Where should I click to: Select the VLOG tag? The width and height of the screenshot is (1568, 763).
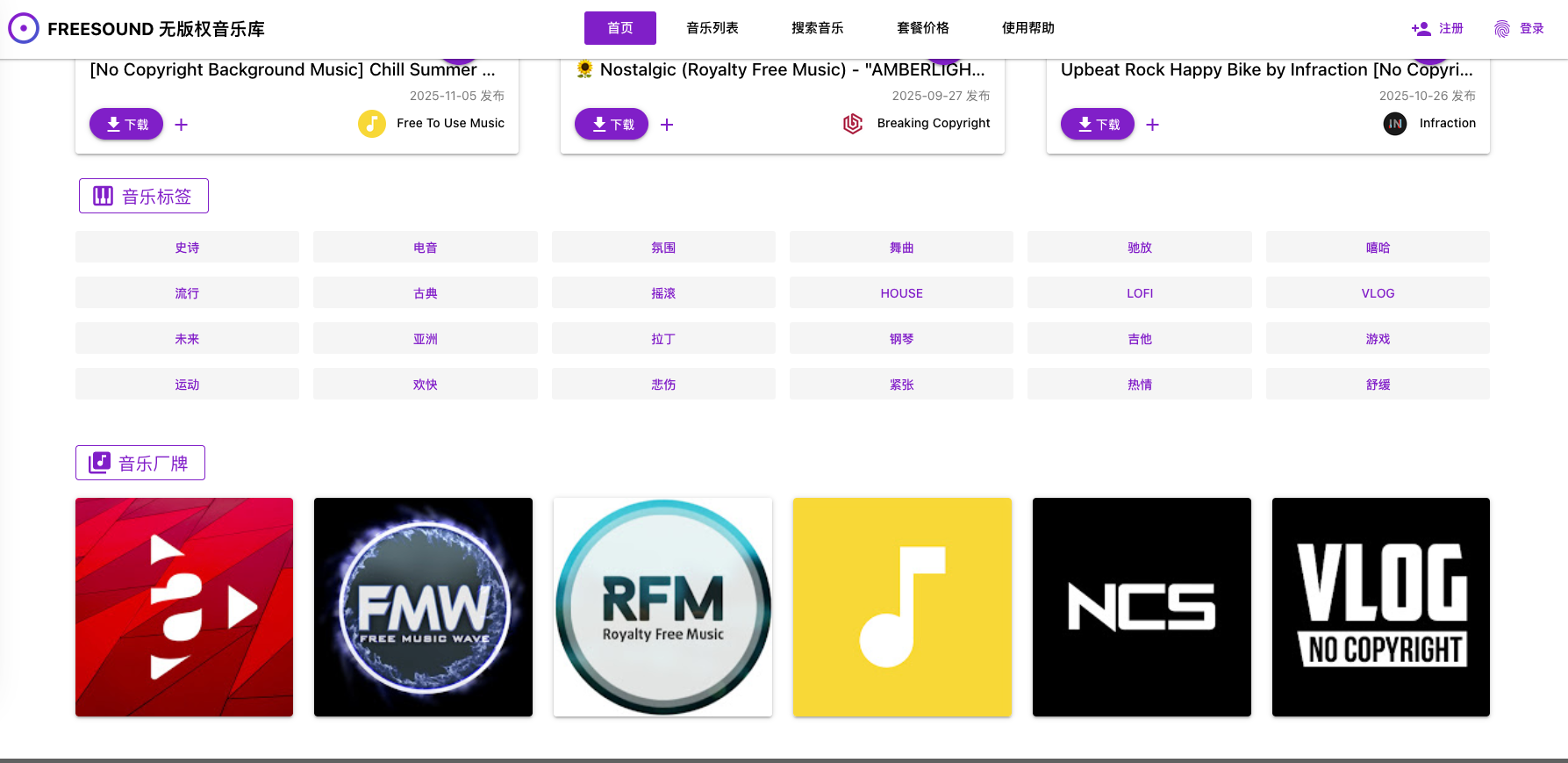[x=1378, y=292]
